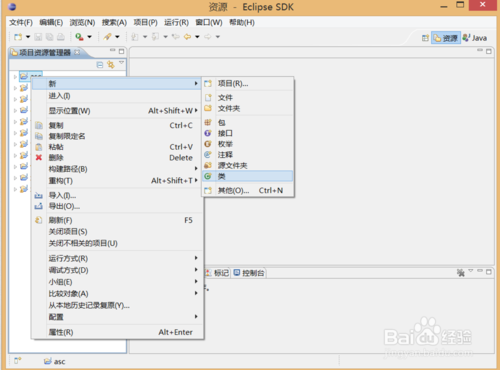Switch to the 标记 tab
The image size is (500, 370).
[217, 273]
